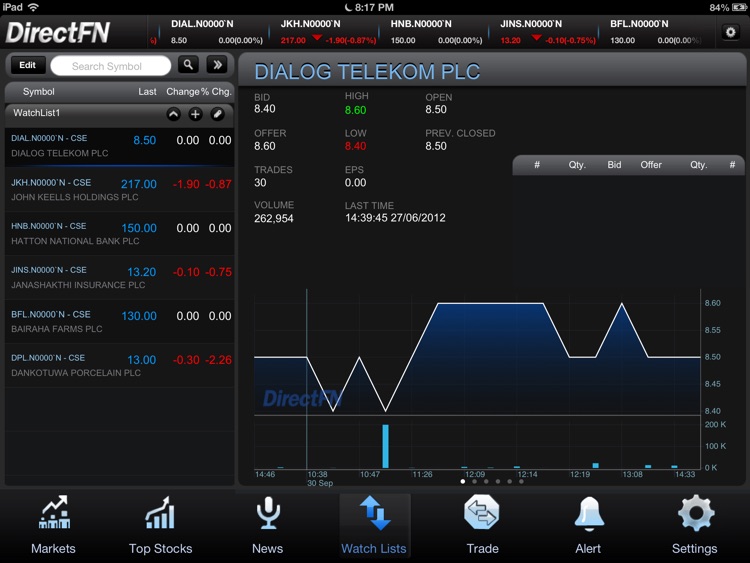Select the Watch Lists tab
The height and width of the screenshot is (563, 750).
coord(374,525)
